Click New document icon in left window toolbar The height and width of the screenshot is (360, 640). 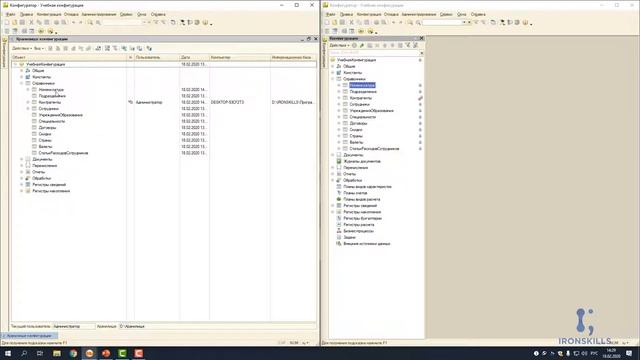[x=7, y=22]
